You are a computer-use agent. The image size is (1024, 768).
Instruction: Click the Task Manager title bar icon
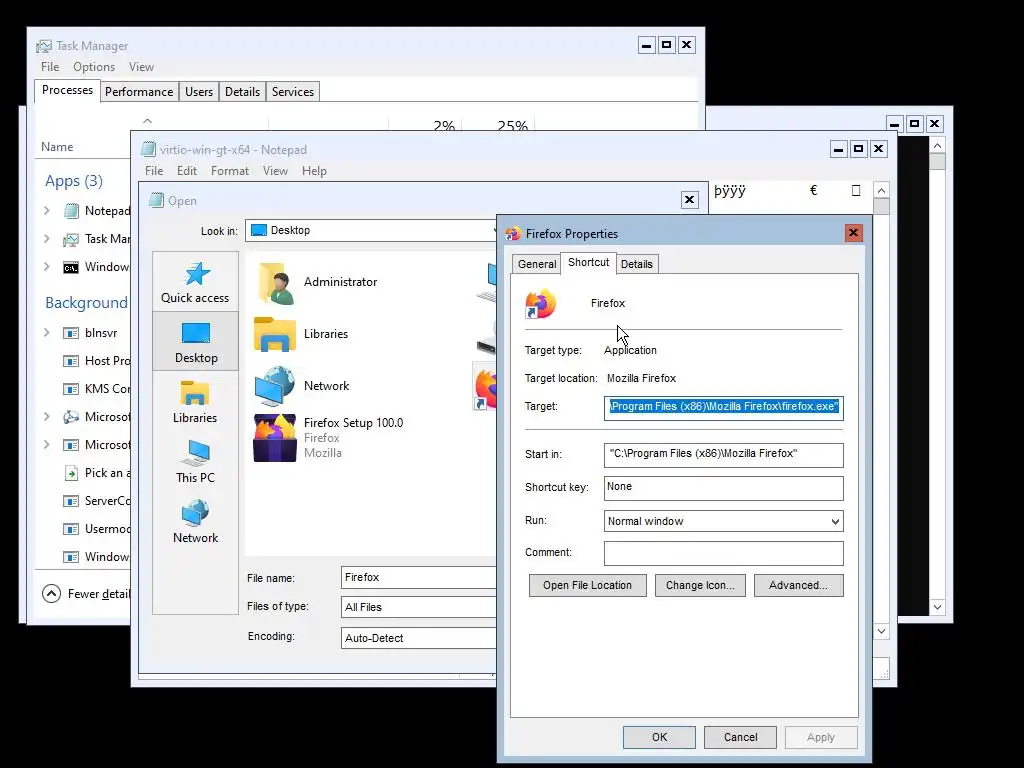[44, 46]
